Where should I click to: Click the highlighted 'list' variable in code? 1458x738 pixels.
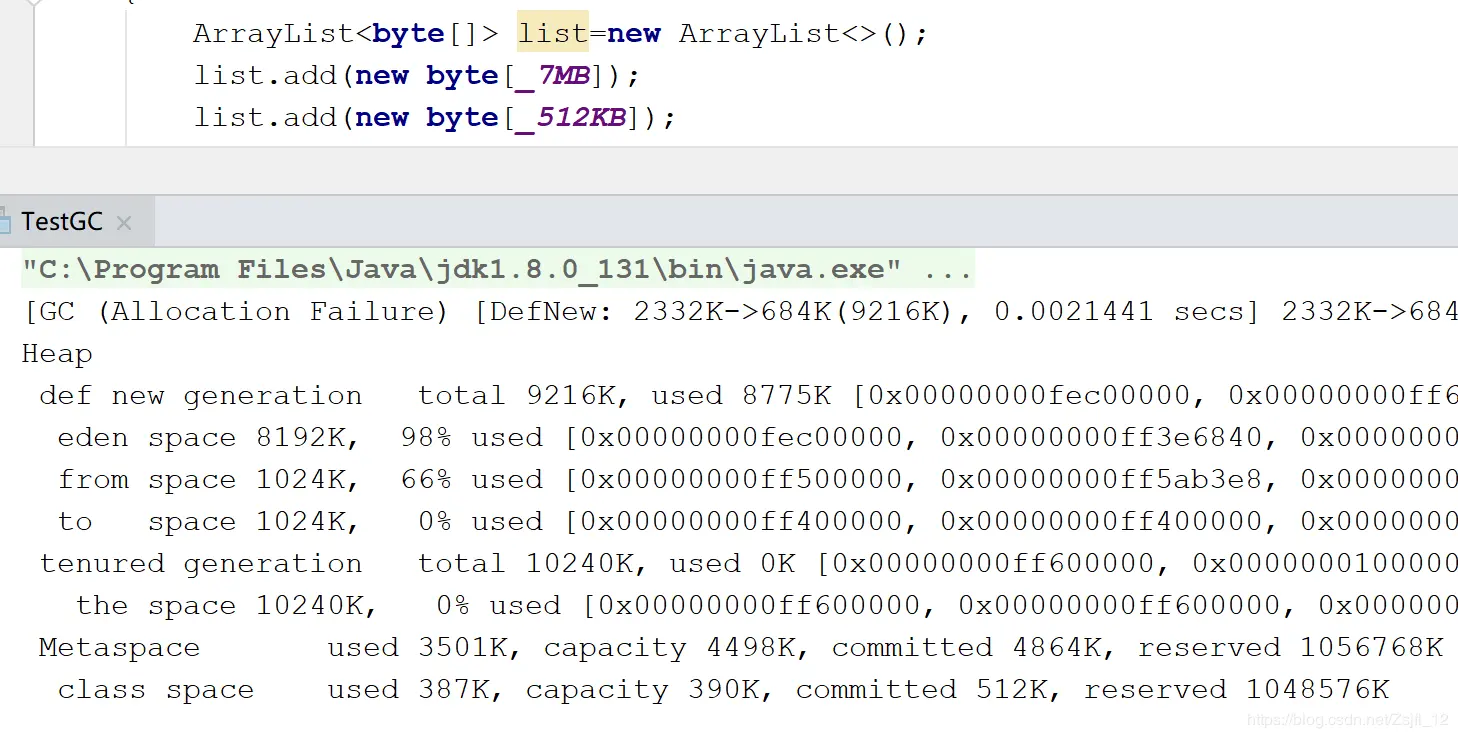553,33
